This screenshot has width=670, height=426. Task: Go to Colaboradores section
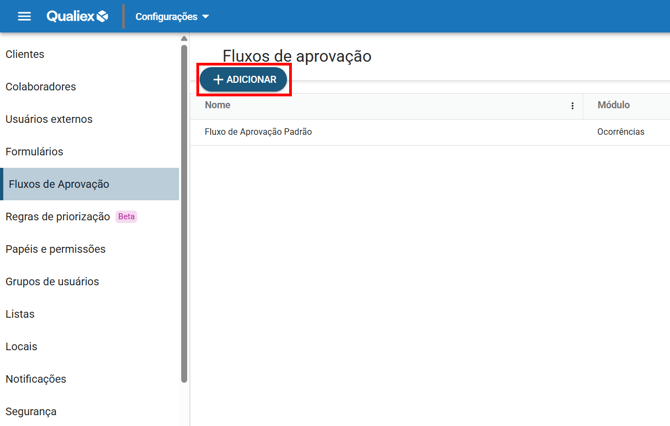click(x=41, y=87)
